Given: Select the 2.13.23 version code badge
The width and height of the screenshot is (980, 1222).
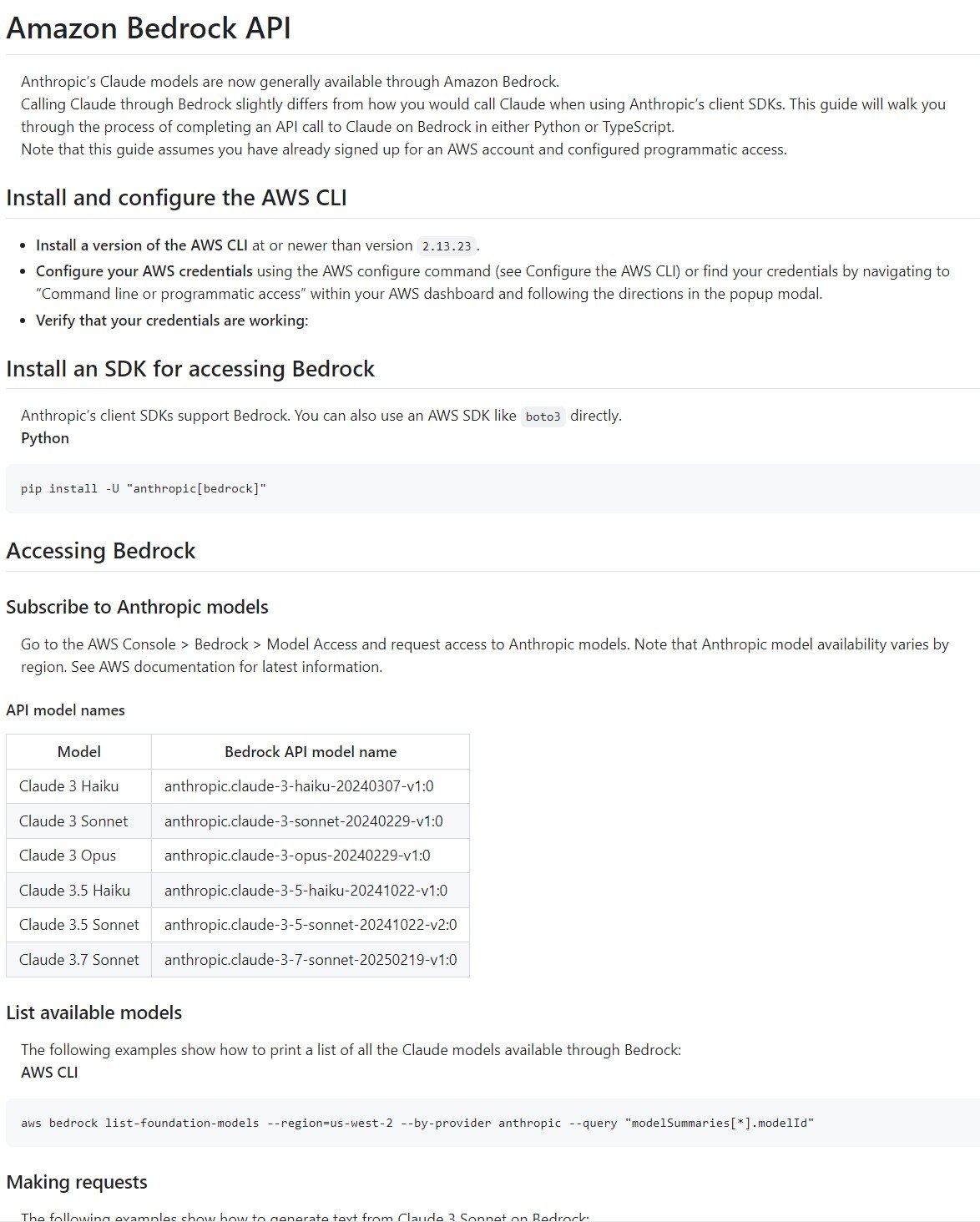Looking at the screenshot, I should click(x=447, y=246).
